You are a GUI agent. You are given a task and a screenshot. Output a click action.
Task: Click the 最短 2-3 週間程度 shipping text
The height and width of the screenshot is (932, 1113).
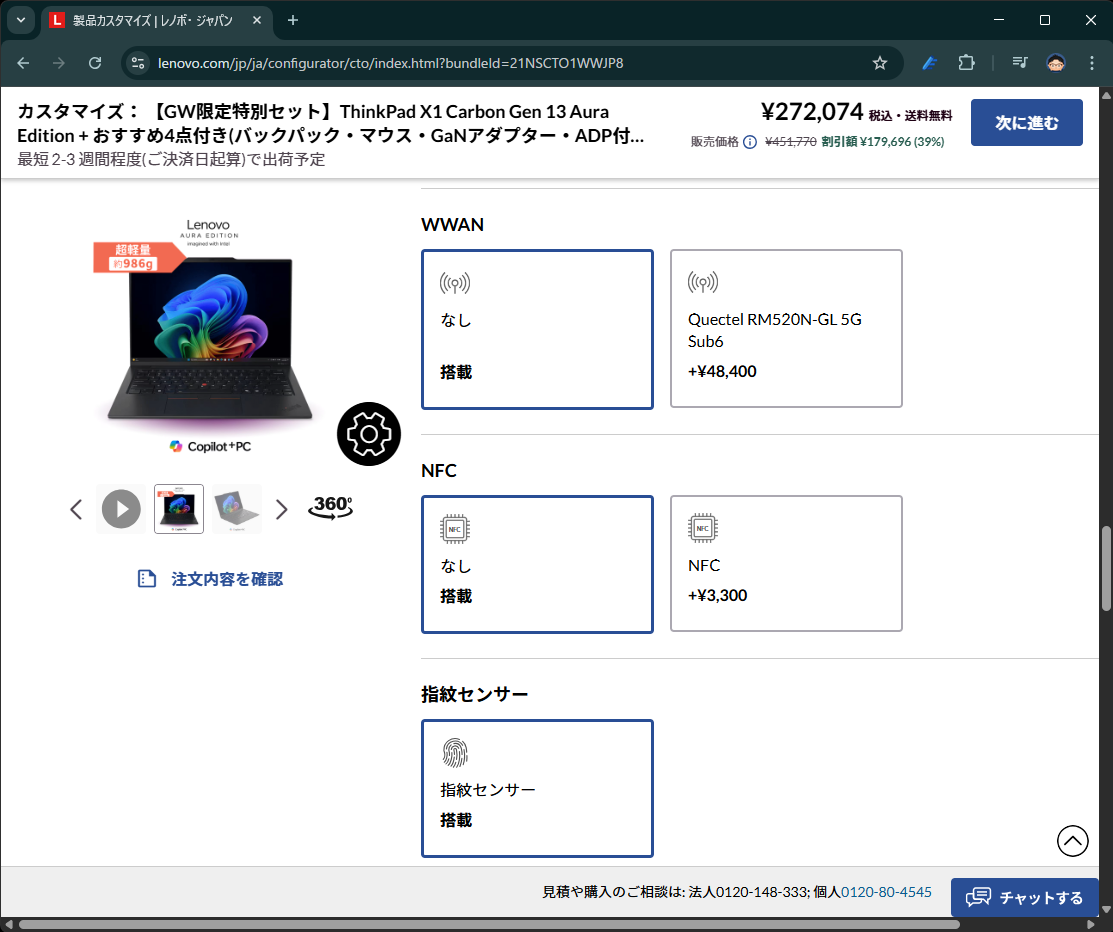point(171,159)
